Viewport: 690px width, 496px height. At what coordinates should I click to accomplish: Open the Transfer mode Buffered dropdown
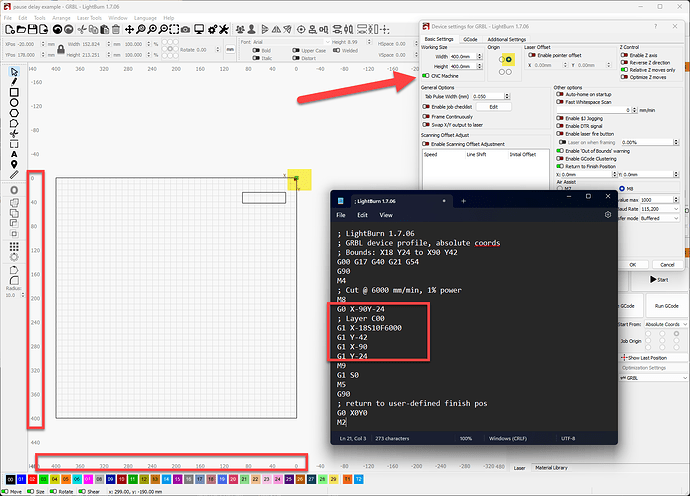[x=659, y=218]
